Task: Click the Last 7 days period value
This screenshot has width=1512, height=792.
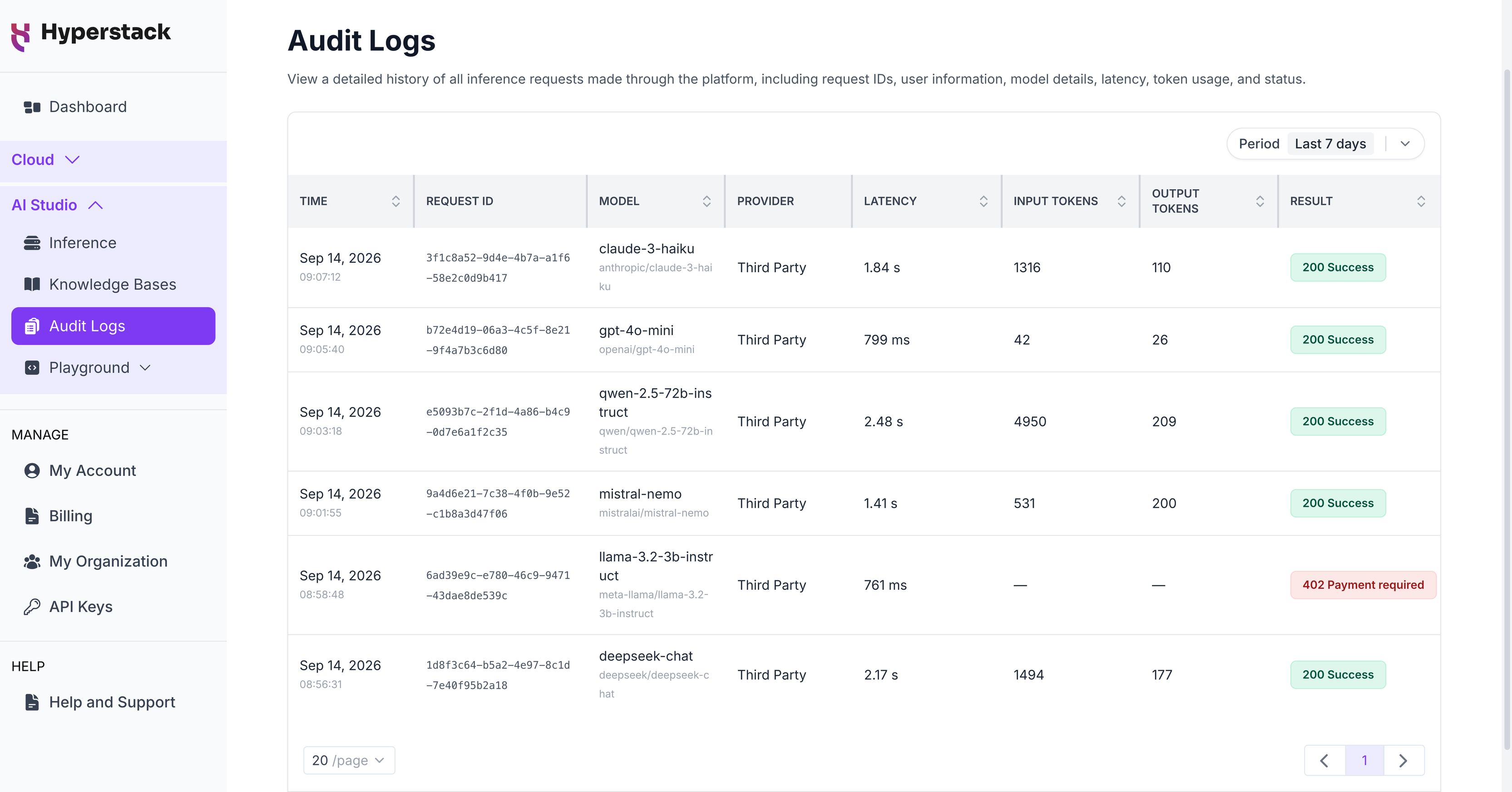Action: click(x=1330, y=144)
